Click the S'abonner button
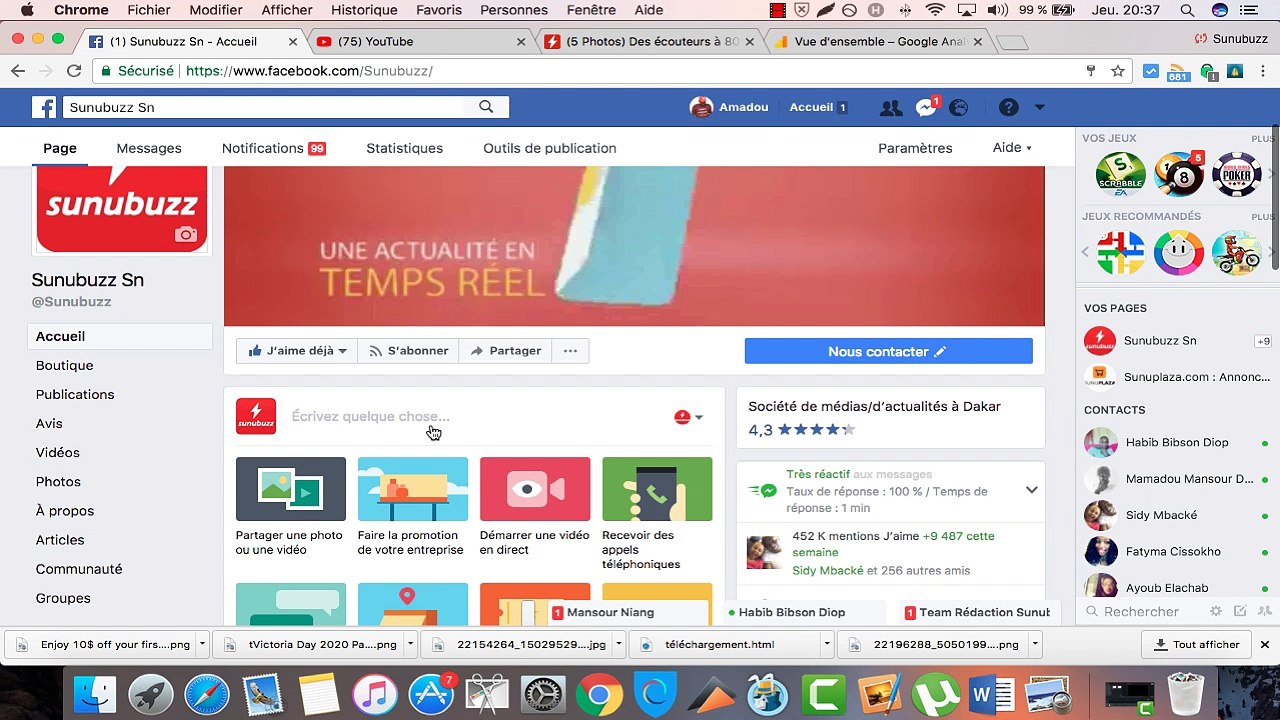 click(408, 351)
